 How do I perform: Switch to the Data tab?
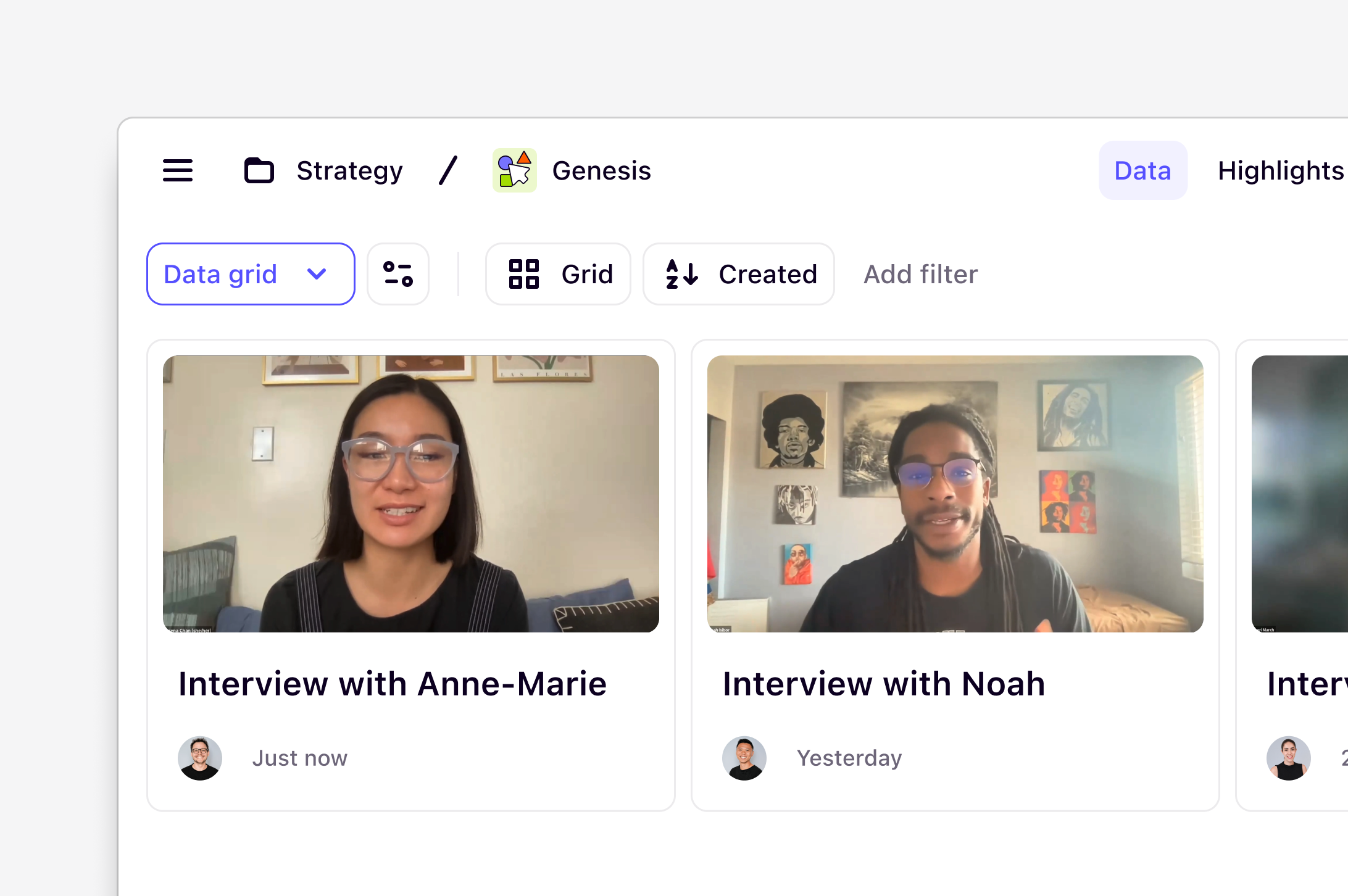tap(1142, 170)
